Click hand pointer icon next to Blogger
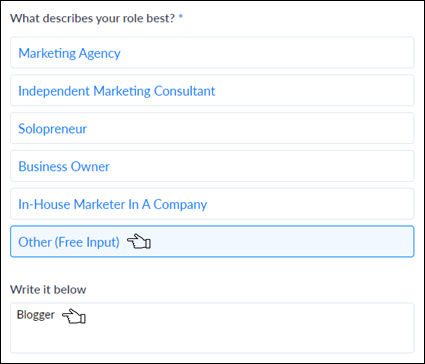Screen dimensions: 425x364 coord(74,316)
